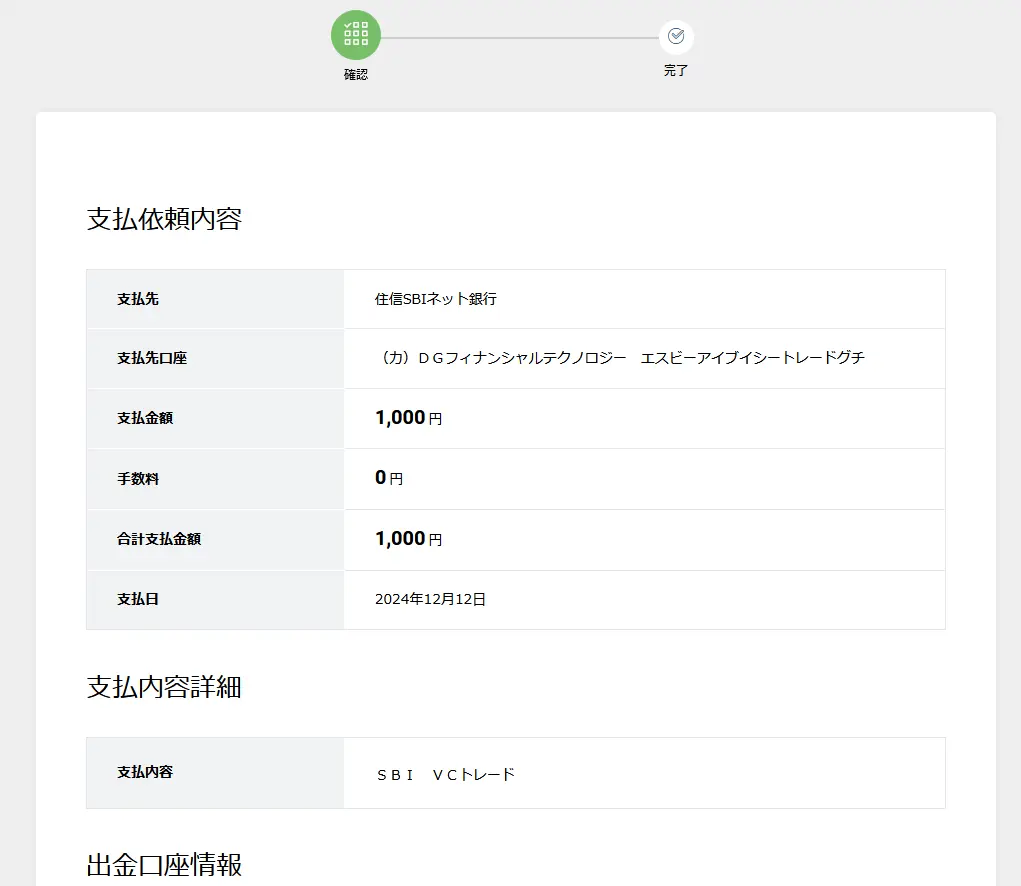Select the DGフィナンシャルテクノロジー account name
1021x886 pixels.
point(620,357)
